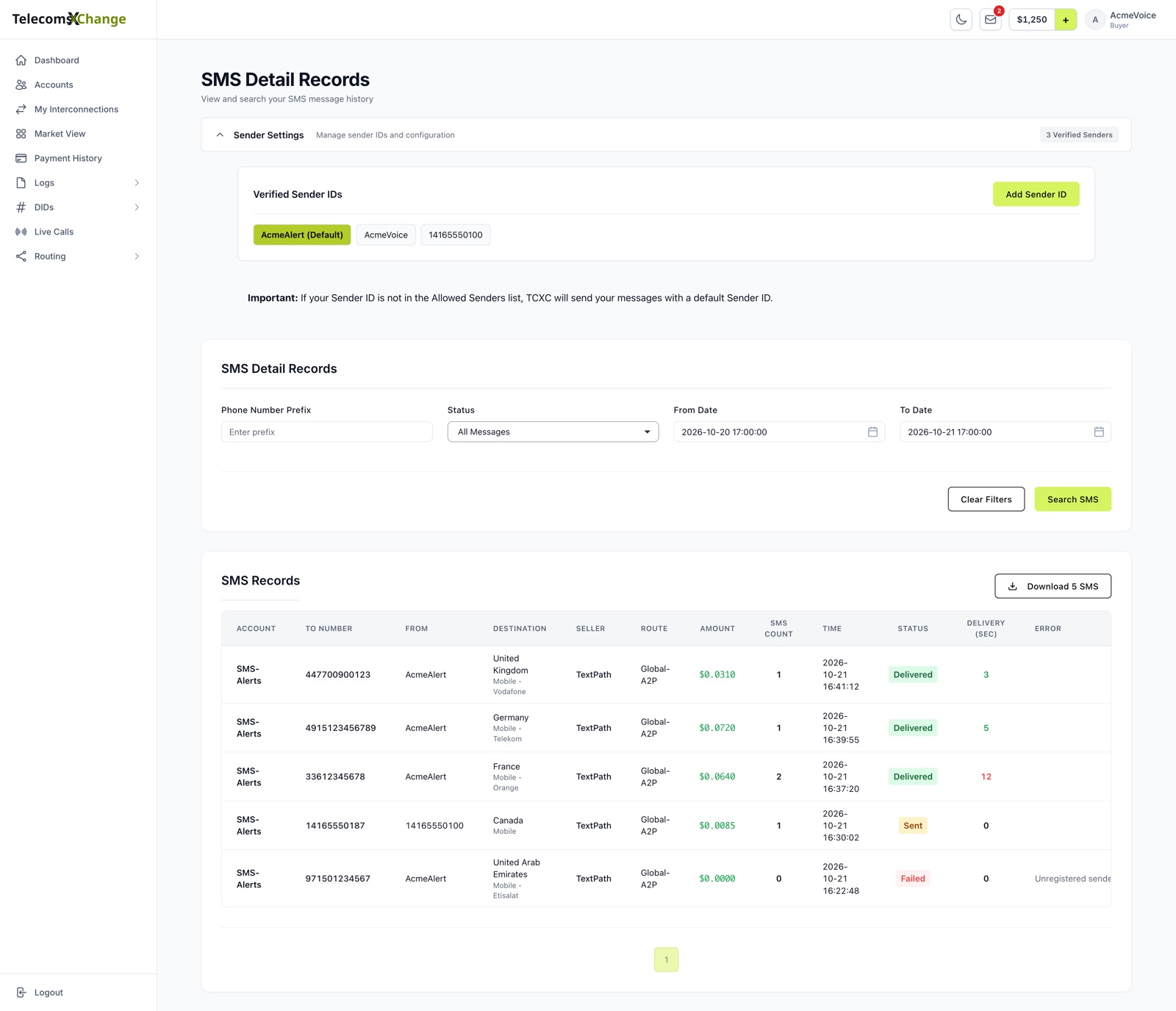
Task: Go to Dashboard
Action: point(57,60)
